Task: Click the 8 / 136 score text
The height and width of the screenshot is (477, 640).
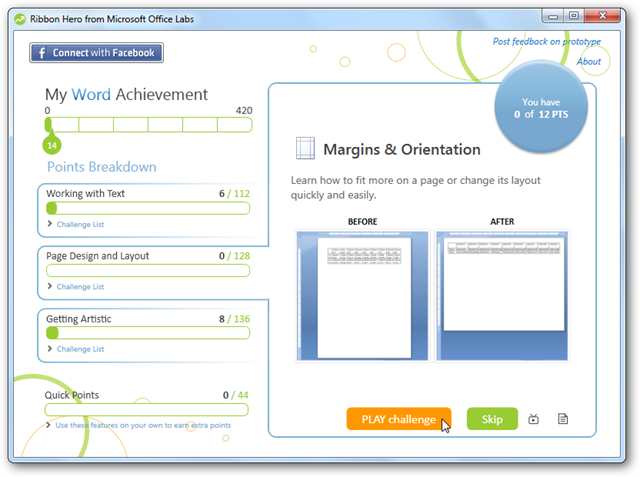Action: point(234,319)
